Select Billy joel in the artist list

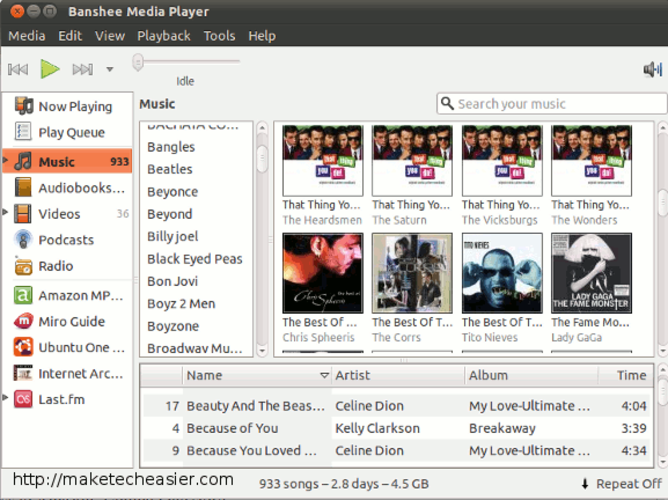(x=173, y=236)
